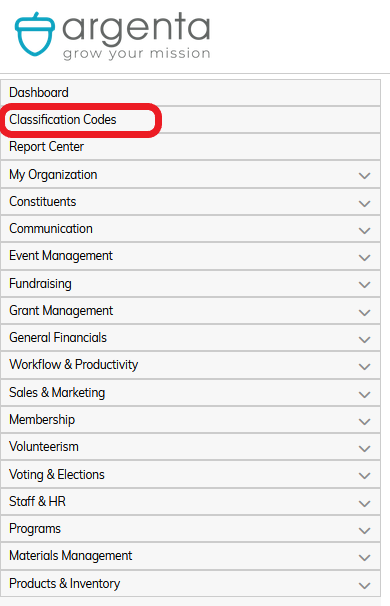Expand My Organization chevron arrow

click(364, 176)
